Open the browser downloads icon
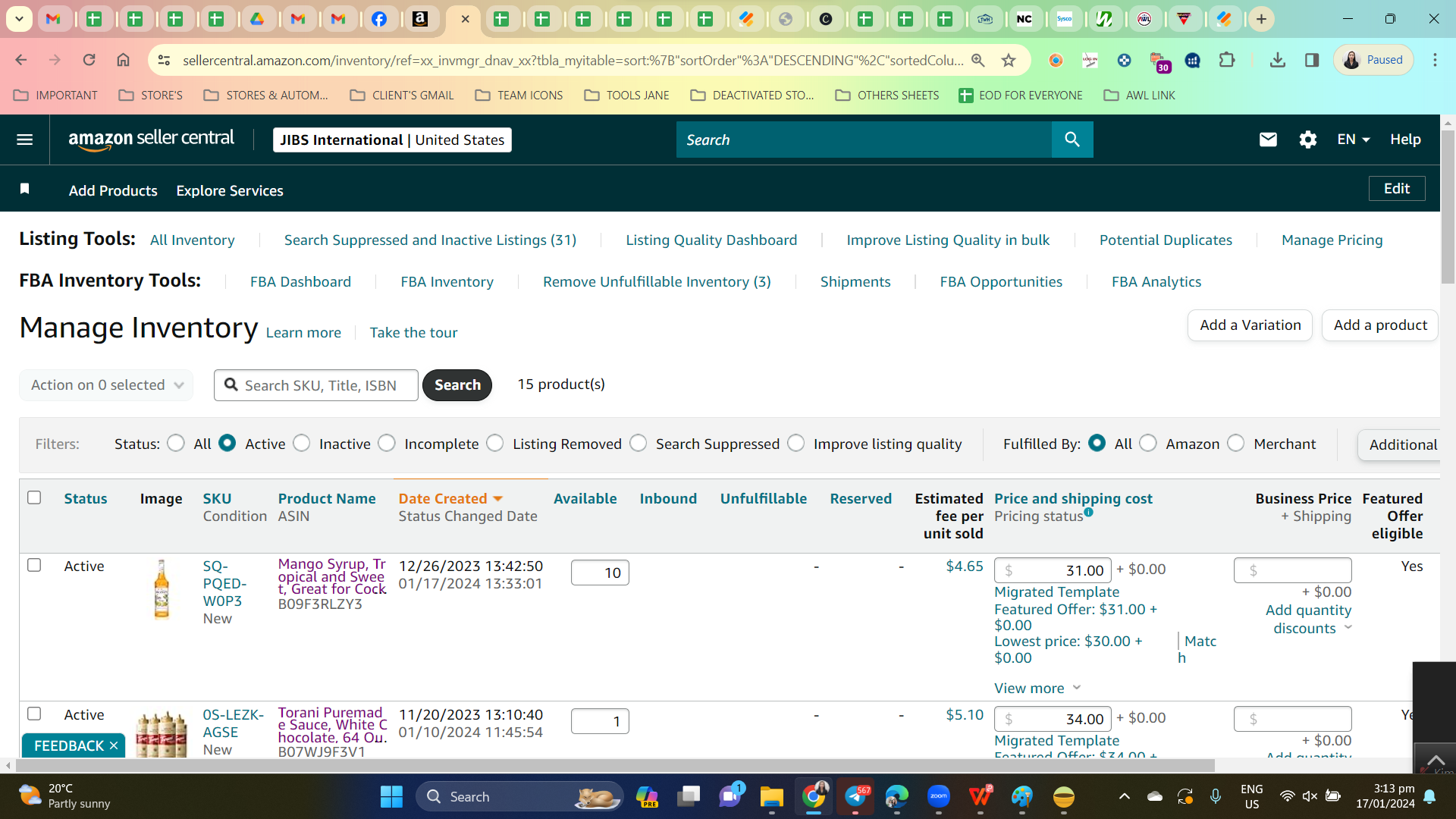Viewport: 1456px width, 819px height. coord(1278,60)
